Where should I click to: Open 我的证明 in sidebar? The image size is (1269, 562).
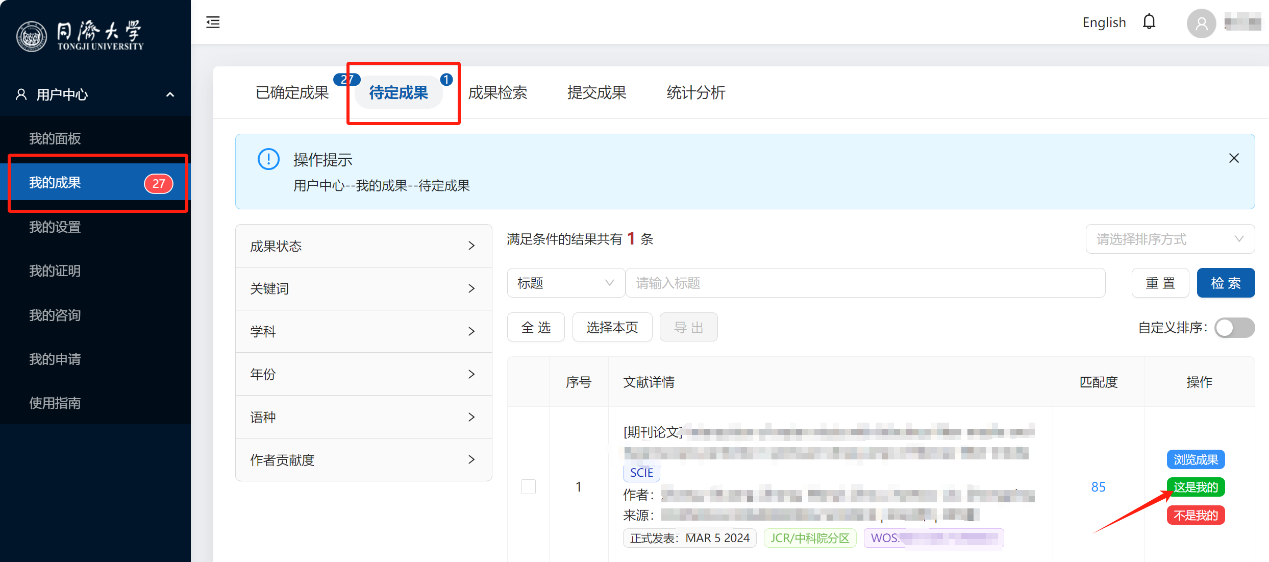pyautogui.click(x=95, y=271)
